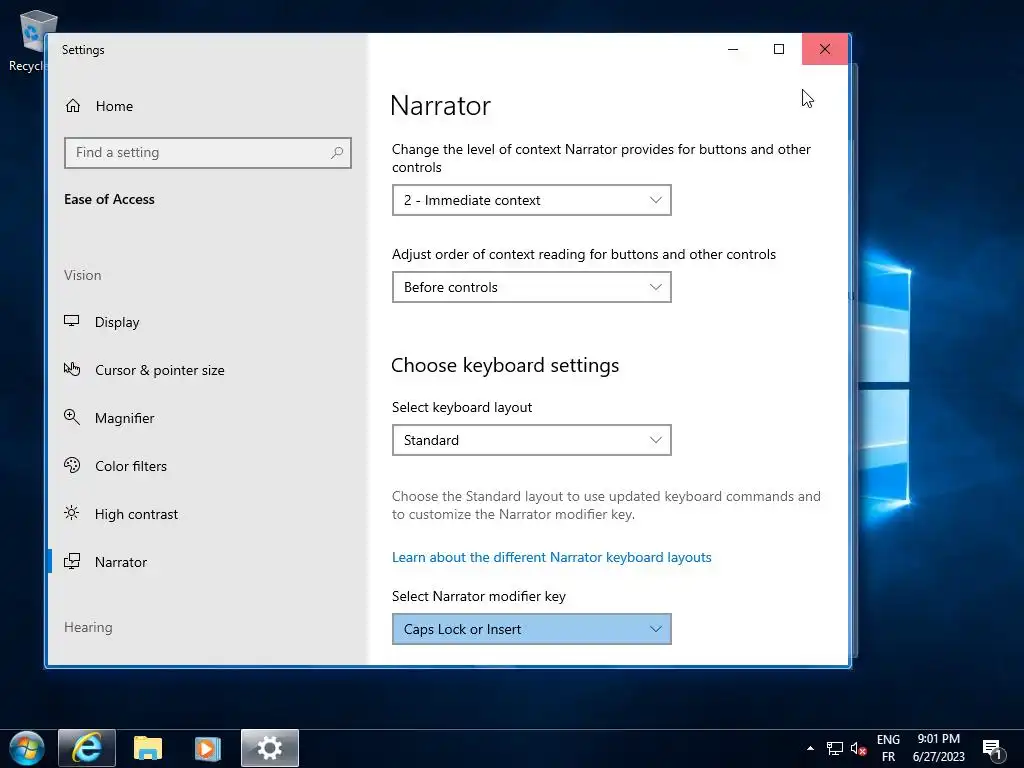
Task: Open the Standard keyboard layout dropdown
Action: (532, 440)
